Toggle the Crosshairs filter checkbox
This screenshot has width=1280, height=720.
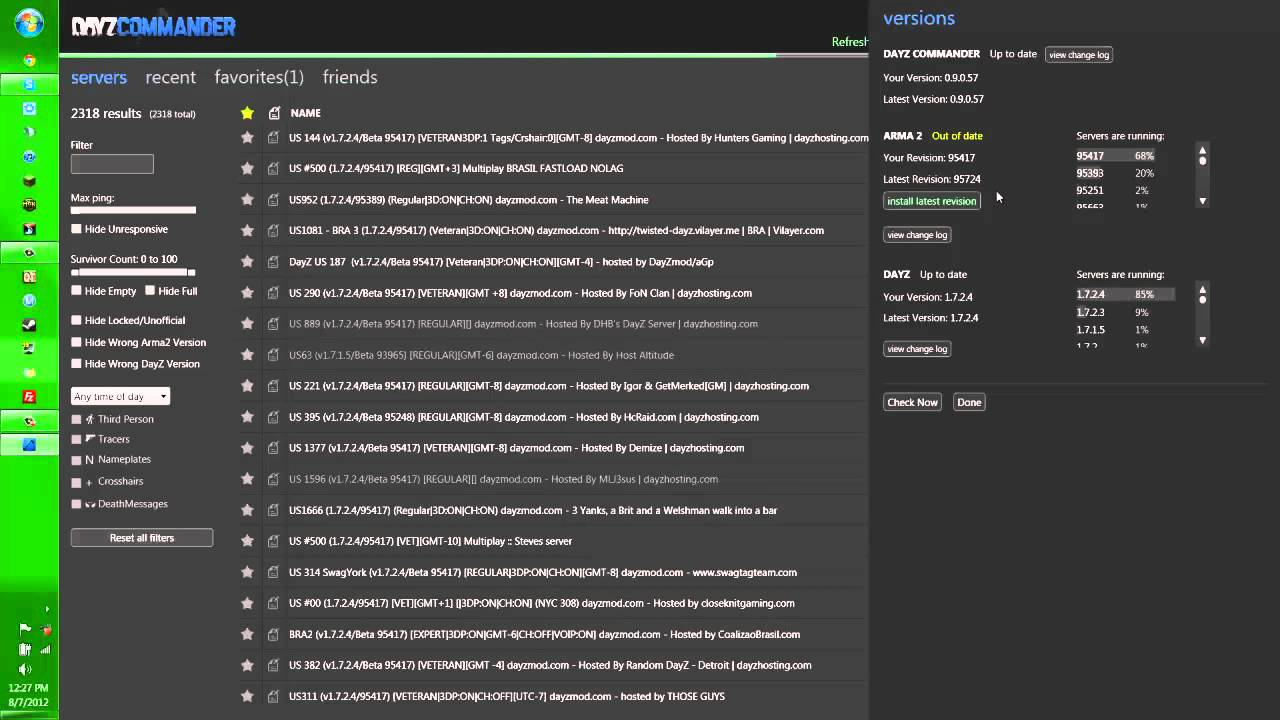click(x=76, y=482)
